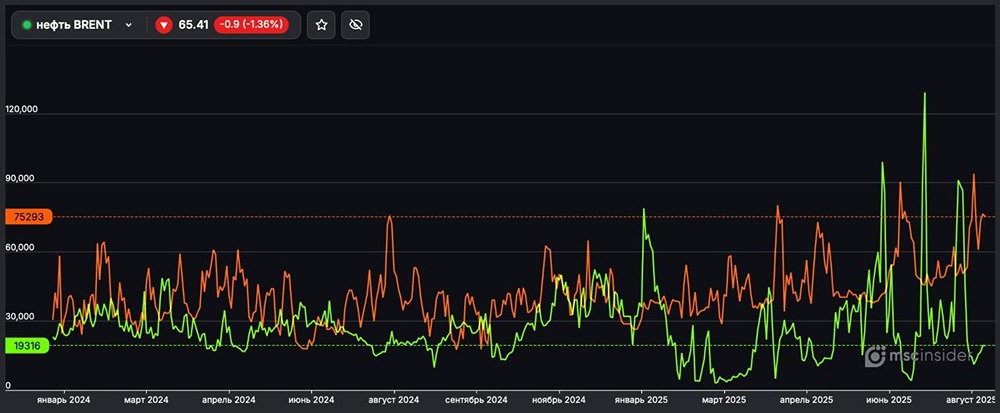Click the green status dot beside нефть
This screenshot has height=413, width=1000.
tap(27, 25)
